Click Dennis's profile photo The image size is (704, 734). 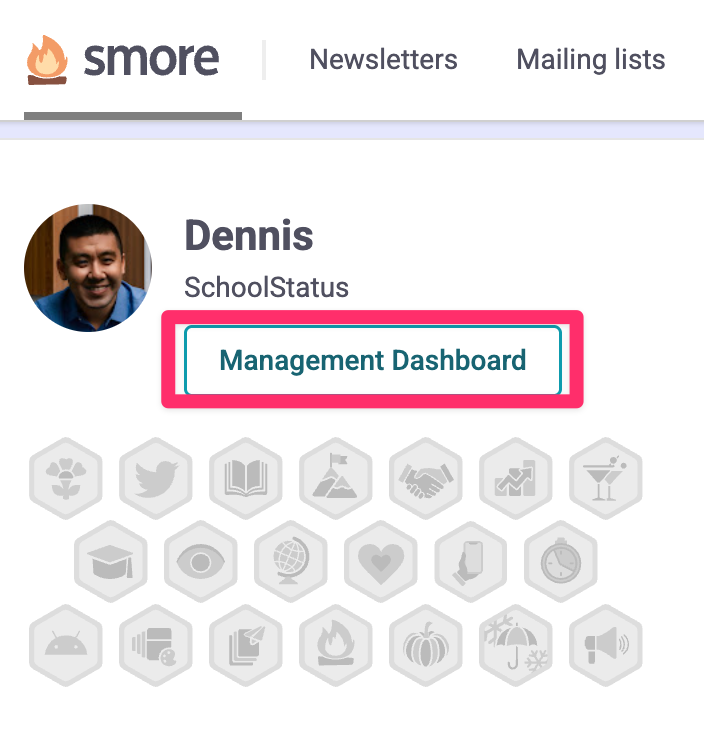coord(88,268)
